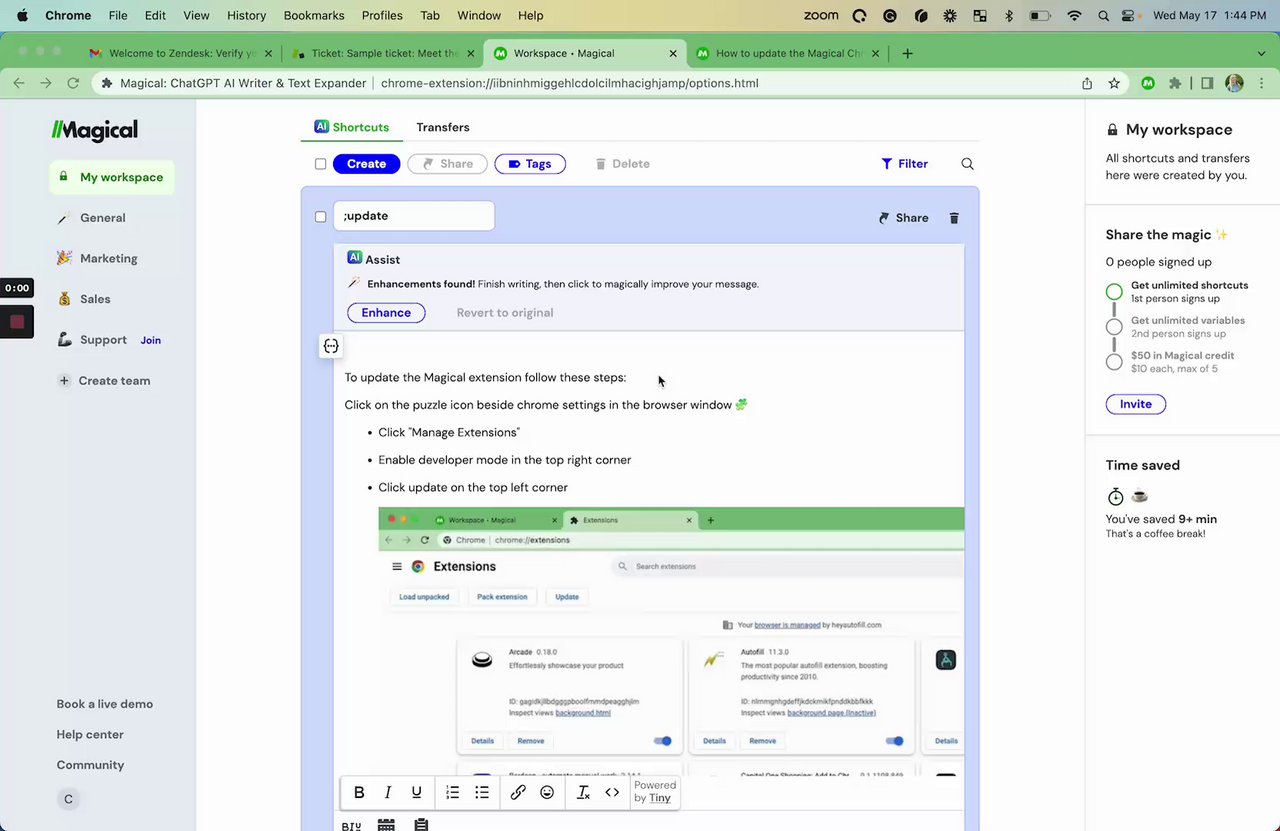Insert a bulleted list

pos(482,792)
